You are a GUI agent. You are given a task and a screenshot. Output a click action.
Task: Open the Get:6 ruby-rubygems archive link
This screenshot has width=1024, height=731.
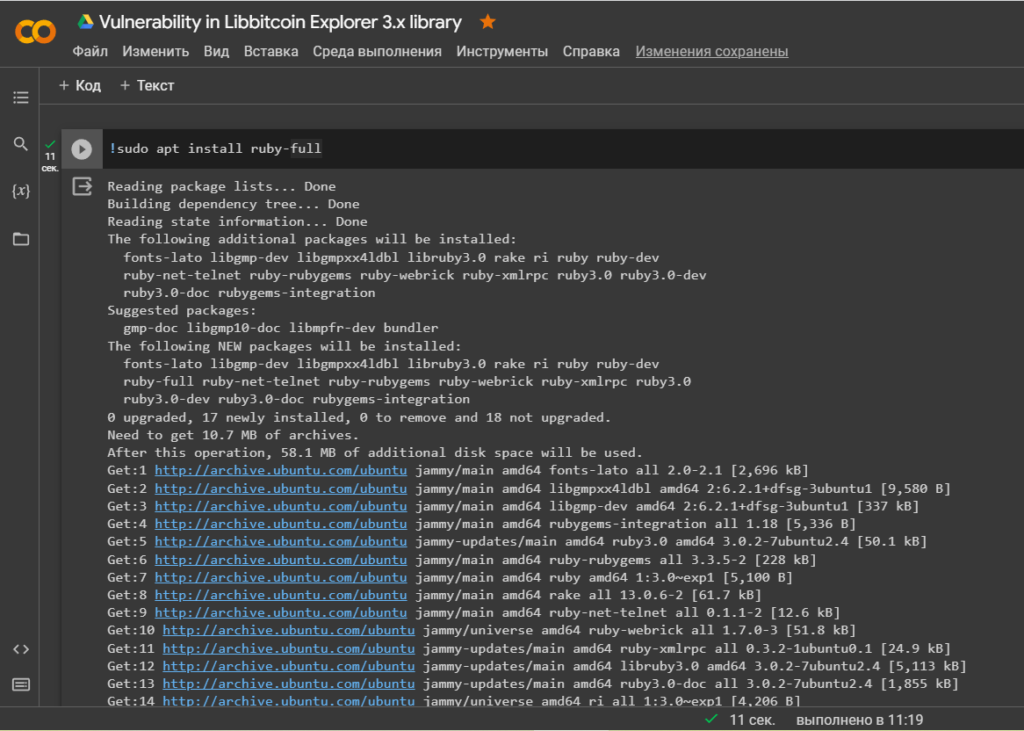tap(281, 560)
